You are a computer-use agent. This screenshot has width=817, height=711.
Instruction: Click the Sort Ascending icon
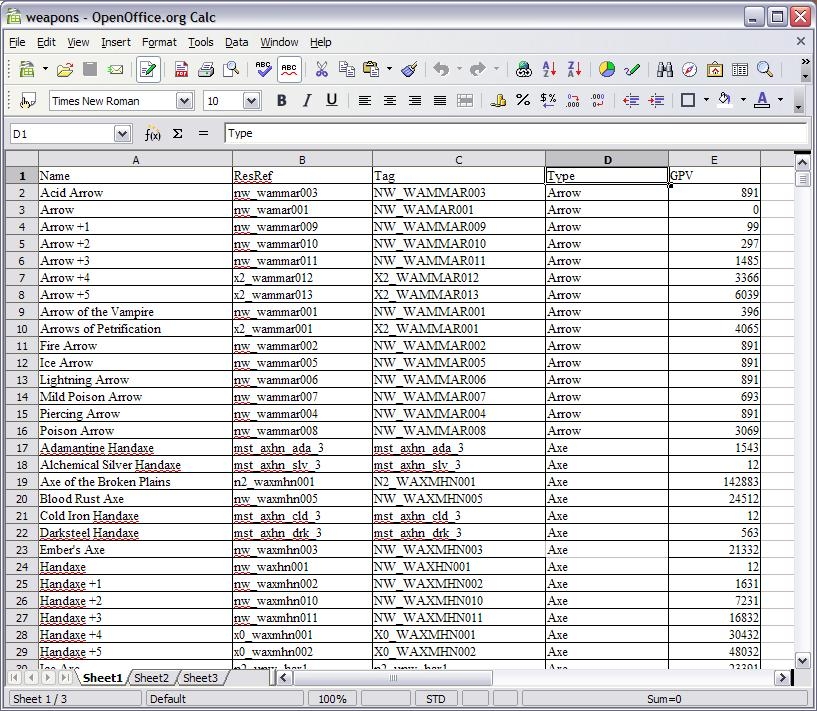[x=549, y=70]
